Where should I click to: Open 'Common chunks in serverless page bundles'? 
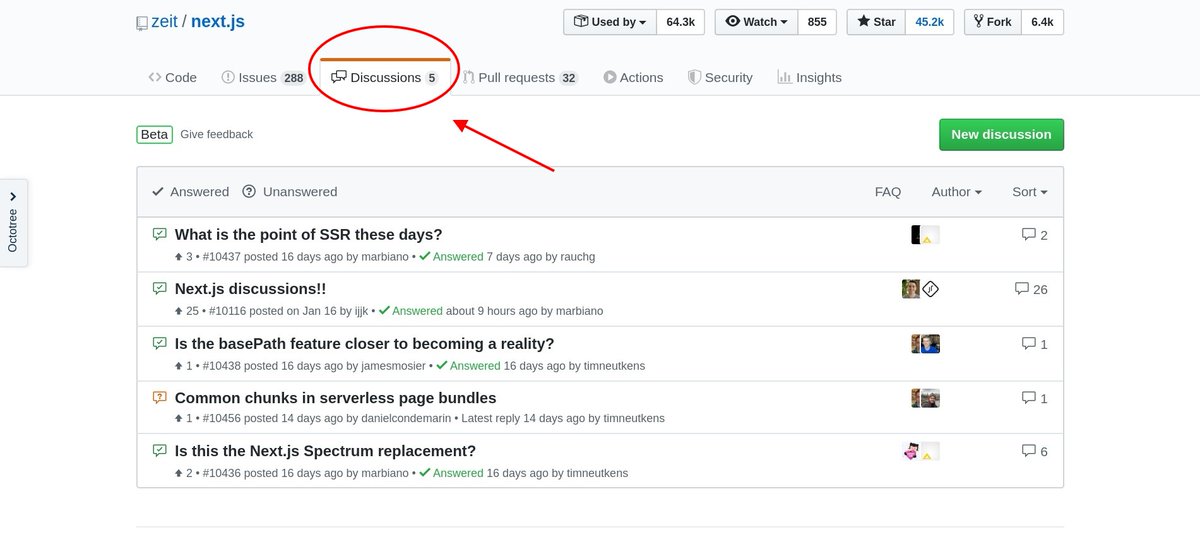point(335,397)
